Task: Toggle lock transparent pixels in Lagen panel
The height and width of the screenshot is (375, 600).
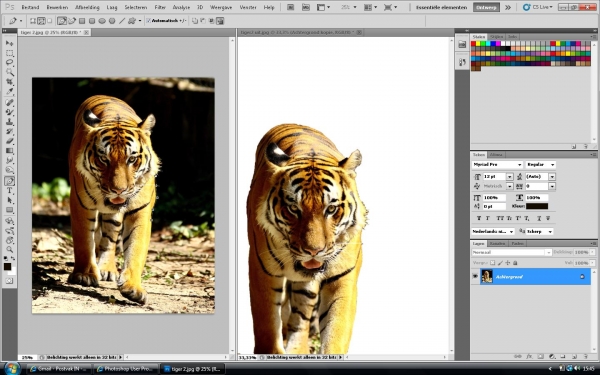Action: pos(492,263)
